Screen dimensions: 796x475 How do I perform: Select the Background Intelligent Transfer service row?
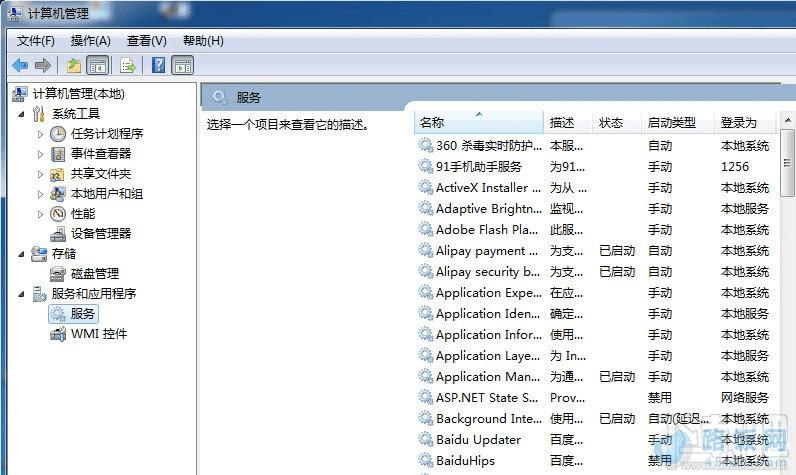click(x=595, y=419)
